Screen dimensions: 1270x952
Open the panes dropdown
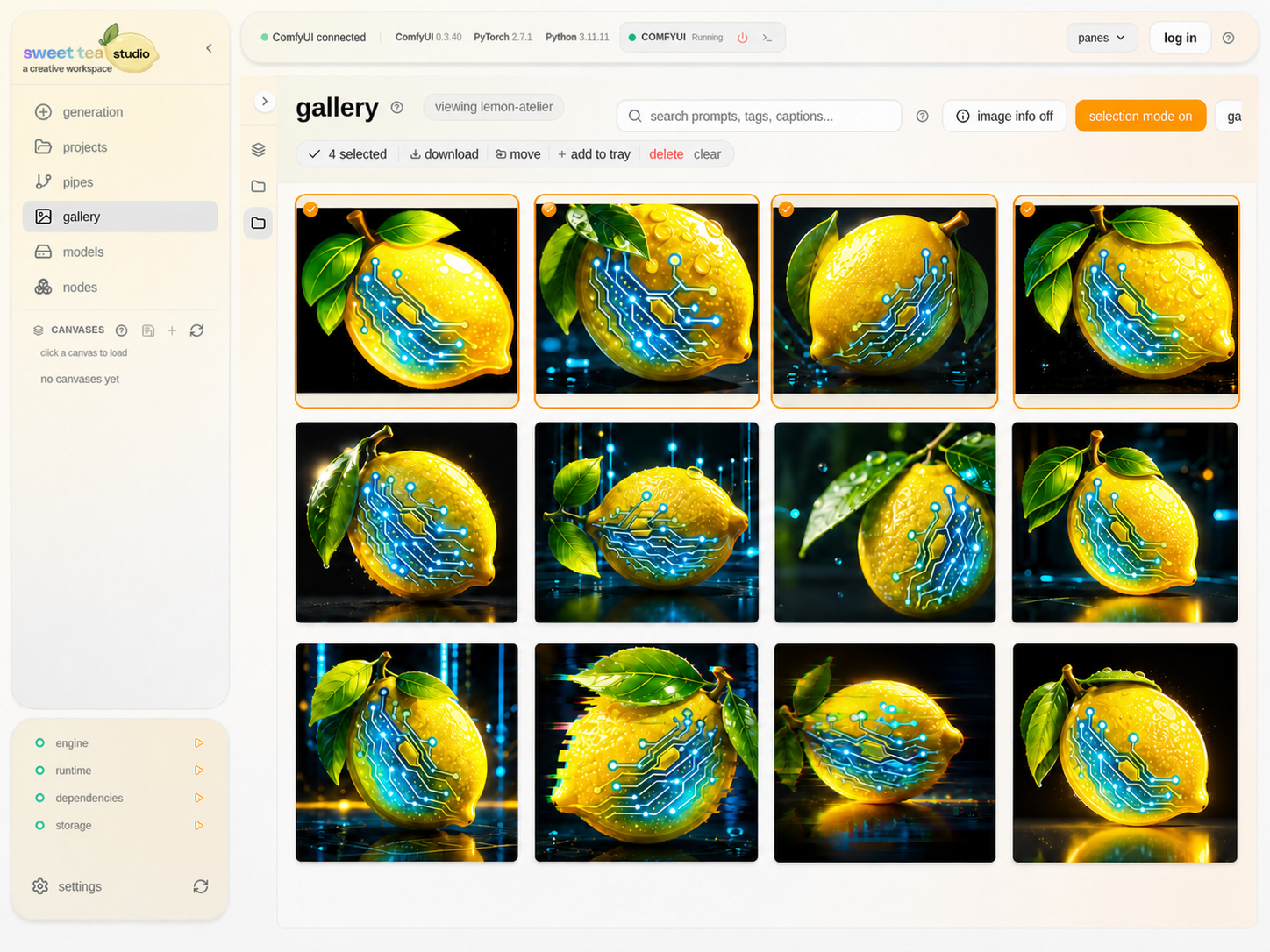coord(1102,38)
